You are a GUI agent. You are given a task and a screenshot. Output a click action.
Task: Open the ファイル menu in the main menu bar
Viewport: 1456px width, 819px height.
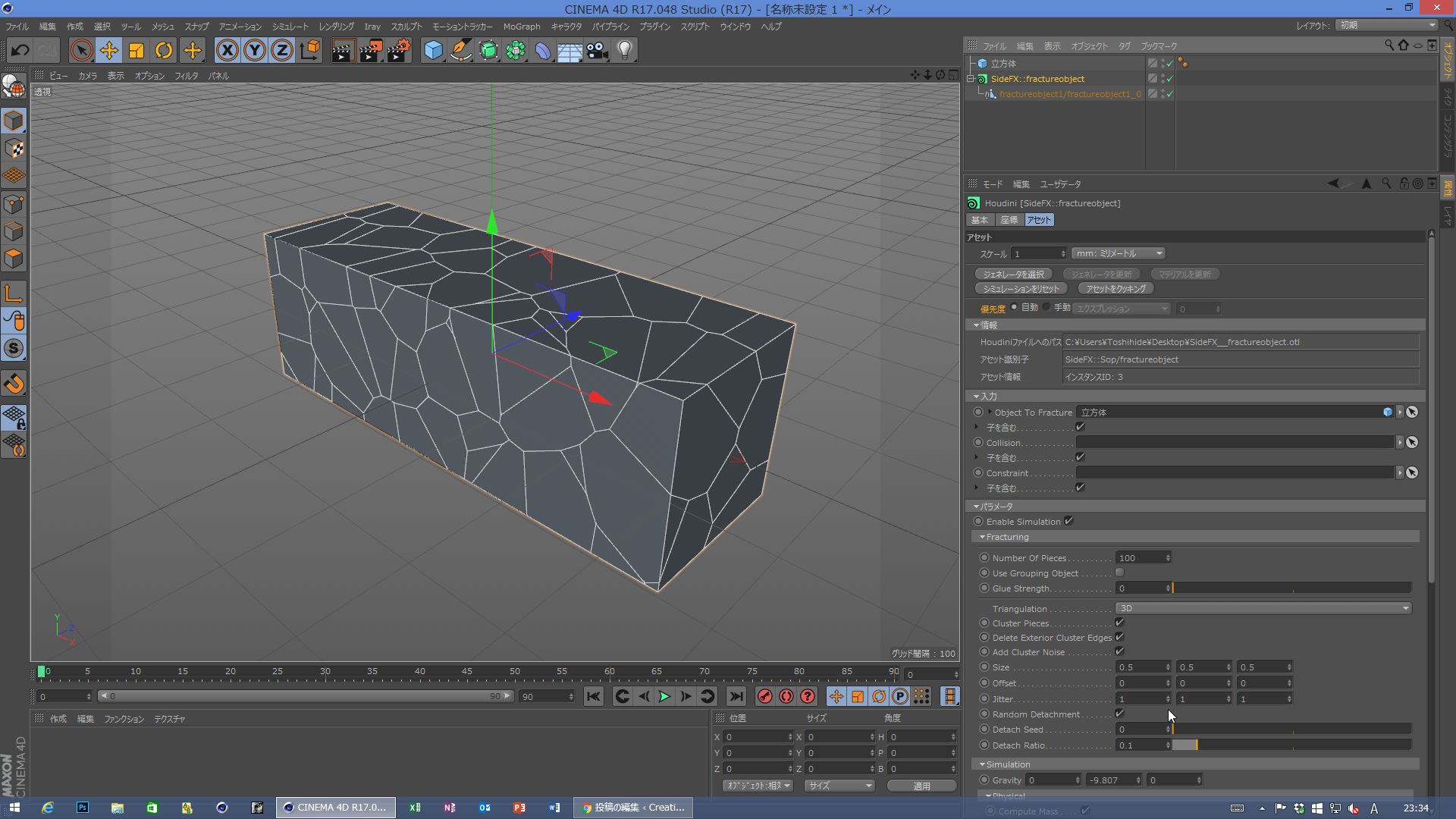pyautogui.click(x=17, y=27)
